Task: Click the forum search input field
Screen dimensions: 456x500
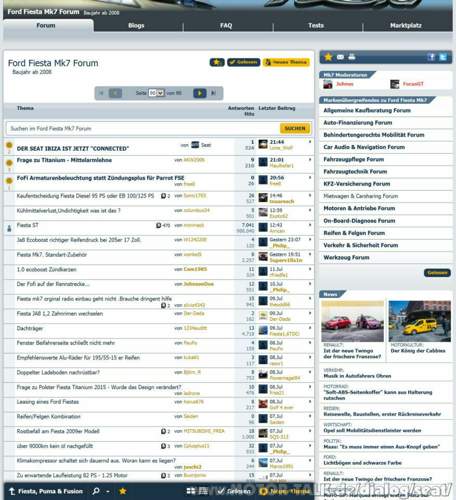Action: coord(143,129)
